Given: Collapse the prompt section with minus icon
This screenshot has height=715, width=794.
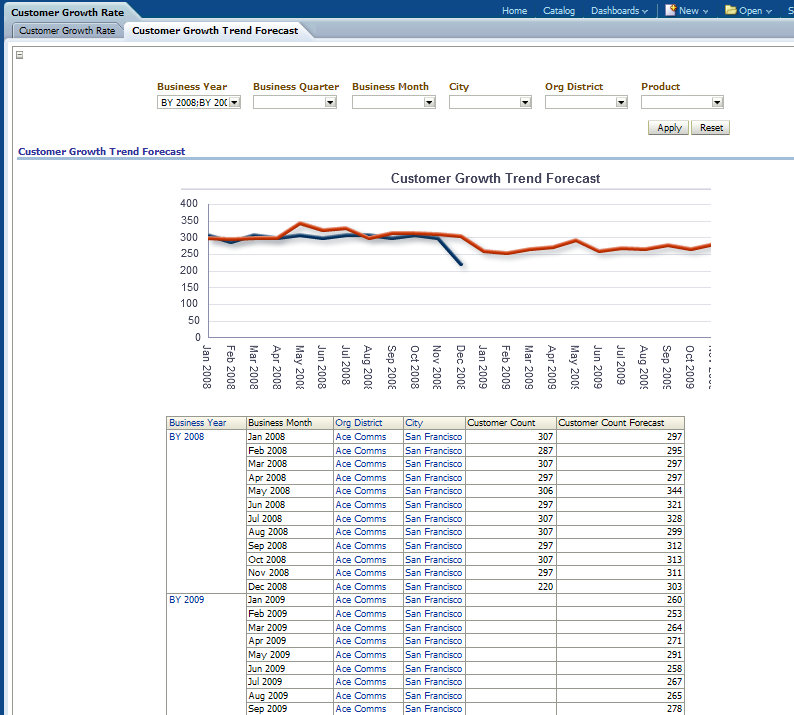Looking at the screenshot, I should (x=20, y=55).
